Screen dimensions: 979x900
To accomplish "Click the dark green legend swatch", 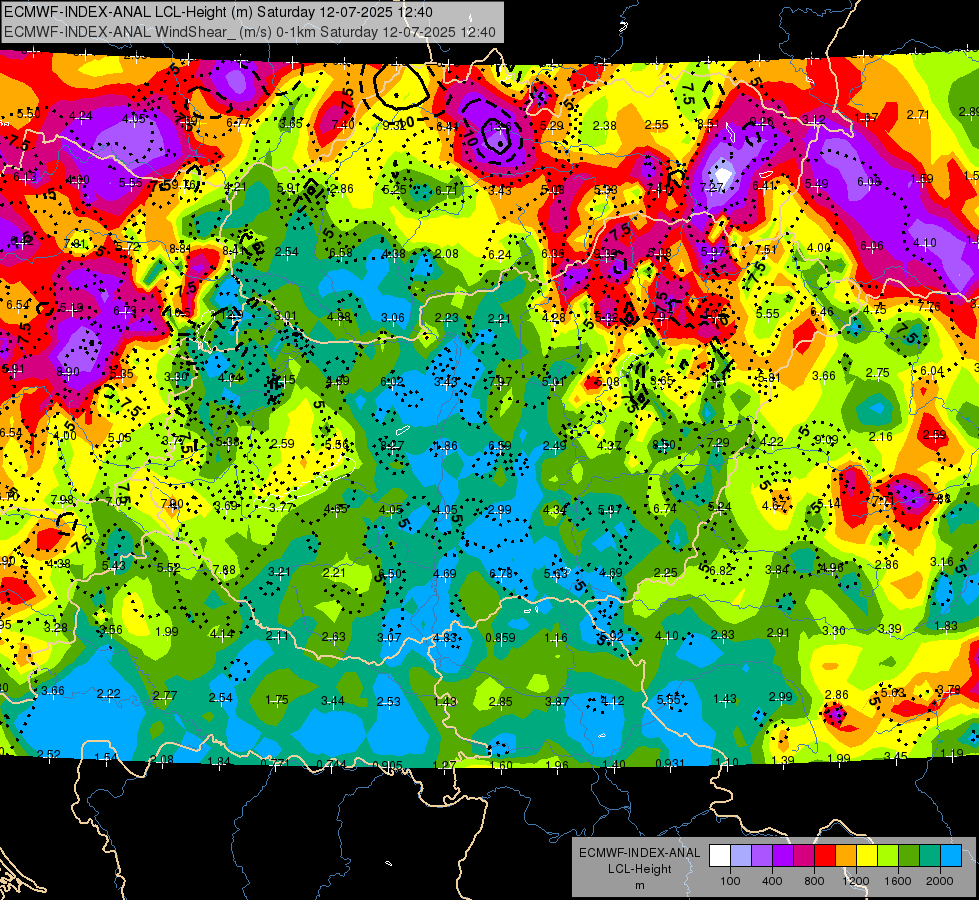I will [x=908, y=856].
